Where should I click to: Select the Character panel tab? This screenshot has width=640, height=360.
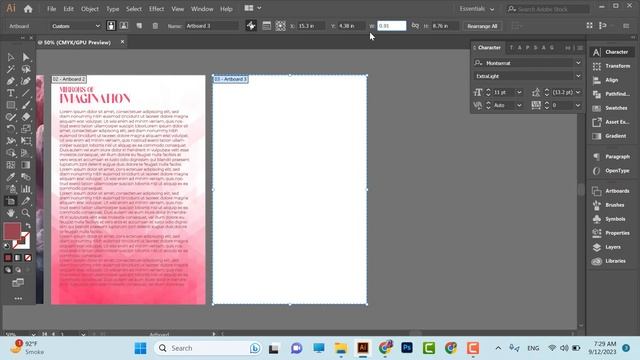(489, 48)
